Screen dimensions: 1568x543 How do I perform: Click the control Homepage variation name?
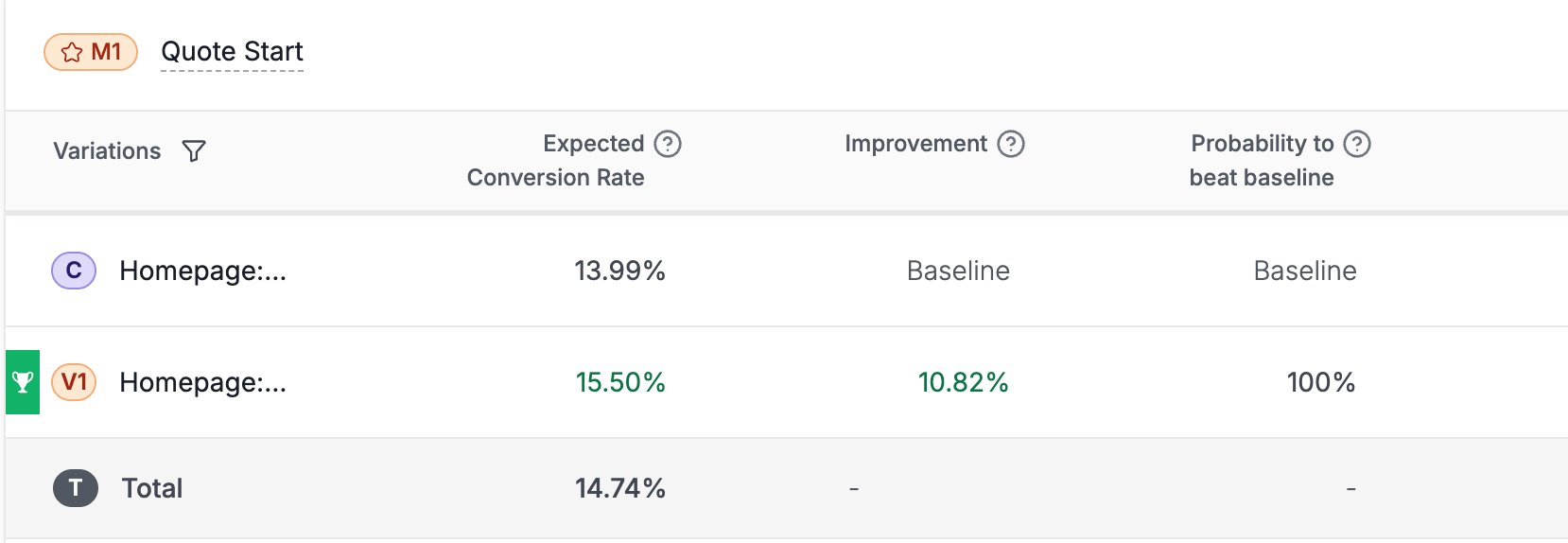tap(202, 271)
